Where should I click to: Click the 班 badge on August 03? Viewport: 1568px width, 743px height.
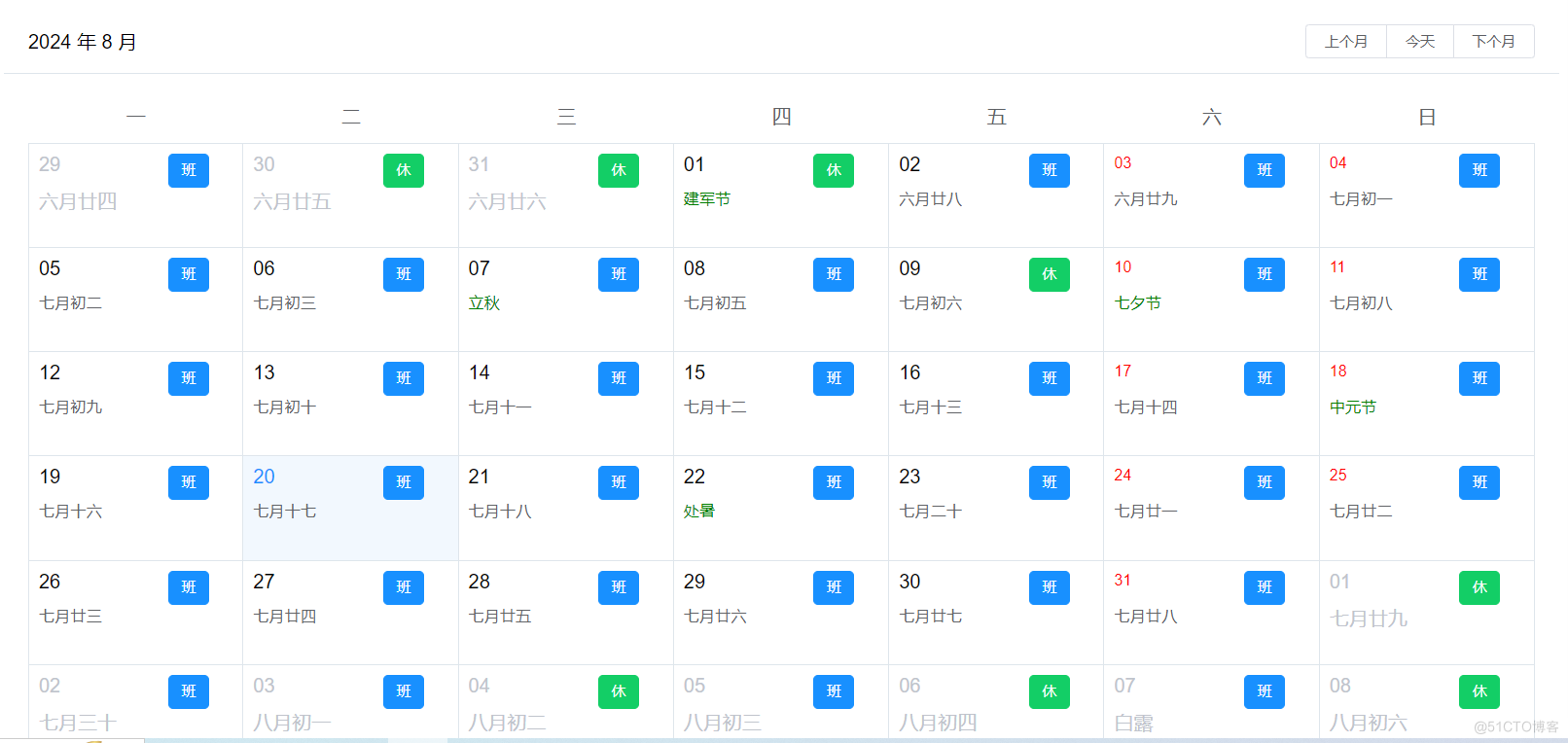[1265, 170]
